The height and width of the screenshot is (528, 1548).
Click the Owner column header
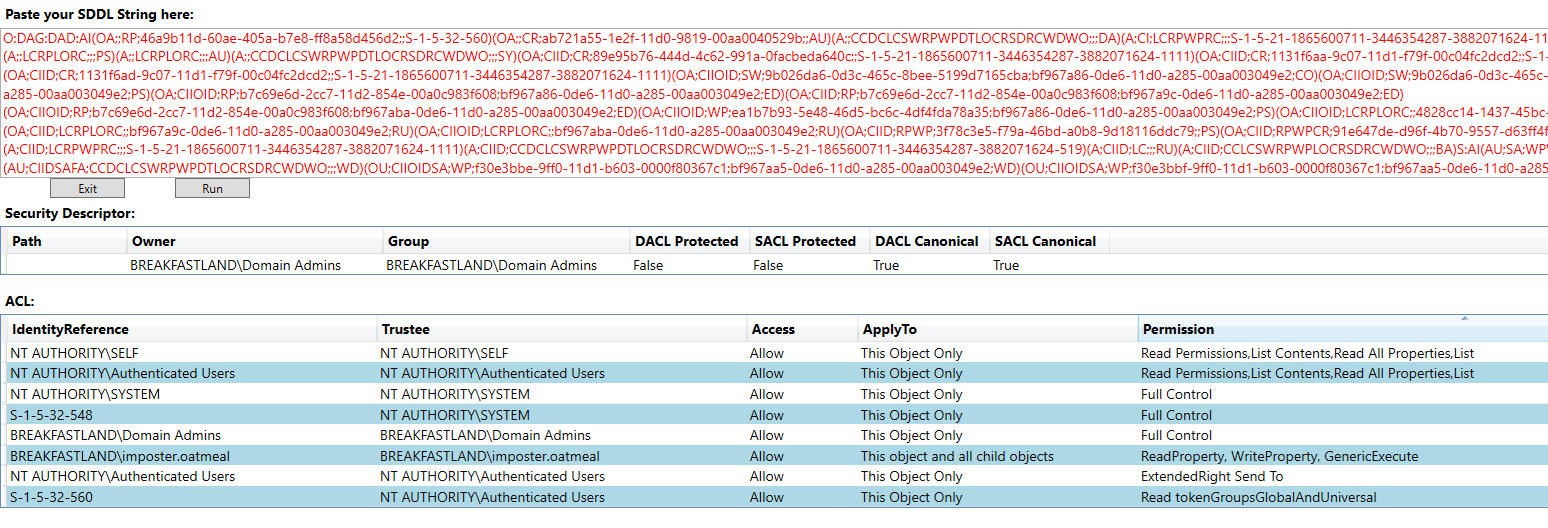pyautogui.click(x=154, y=241)
